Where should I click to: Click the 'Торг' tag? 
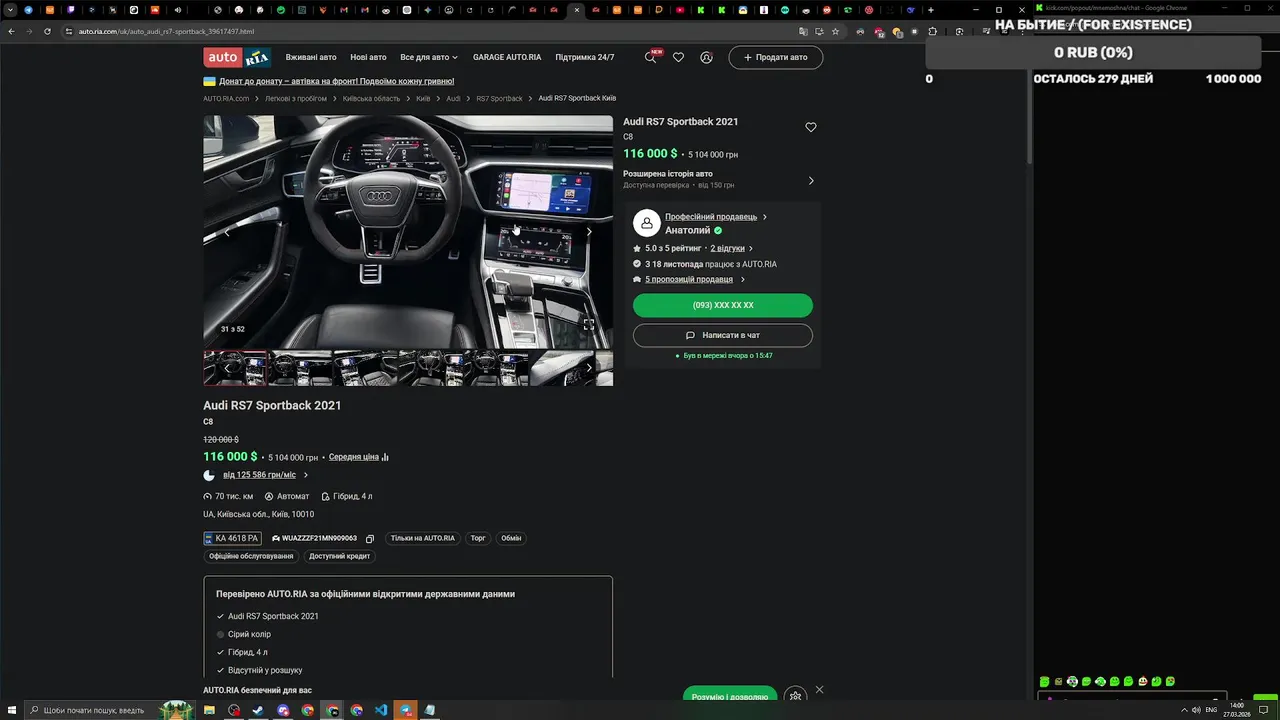[478, 538]
